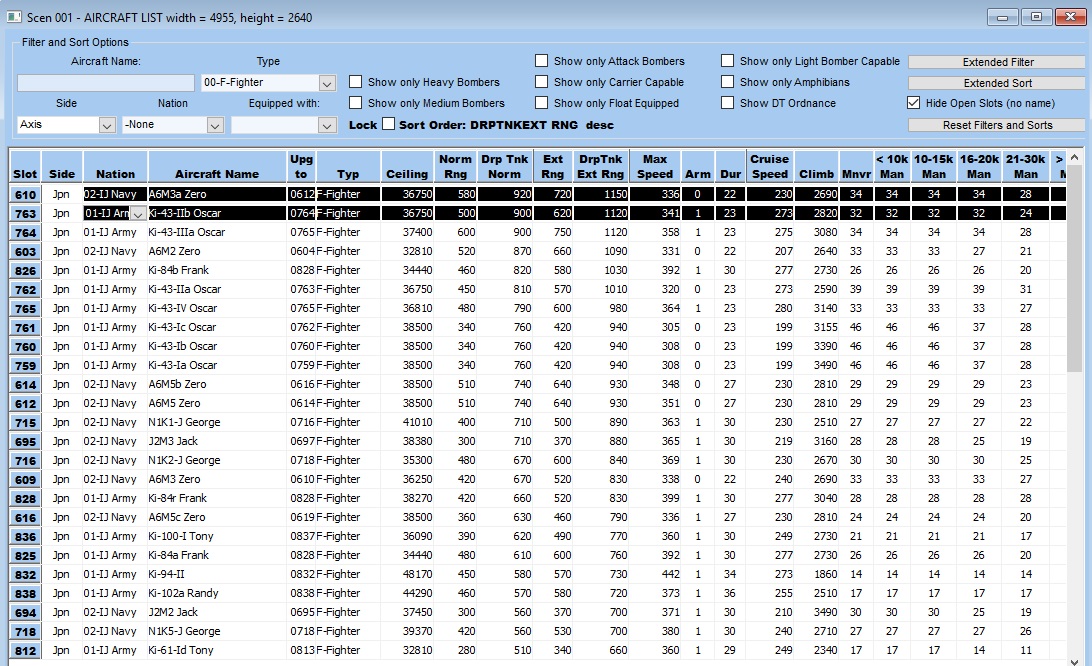Sort by the Dur column header
The height and width of the screenshot is (666, 1092).
[731, 166]
